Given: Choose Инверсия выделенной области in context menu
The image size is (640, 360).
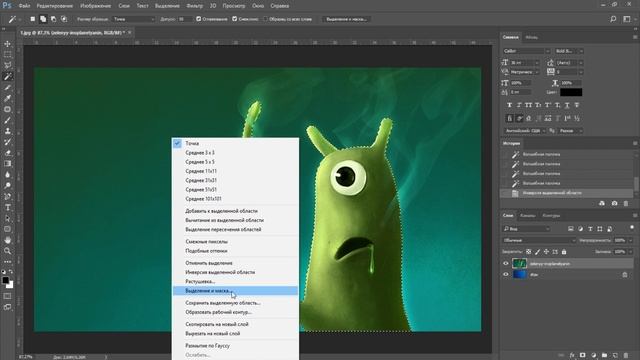Looking at the screenshot, I should tap(235, 272).
